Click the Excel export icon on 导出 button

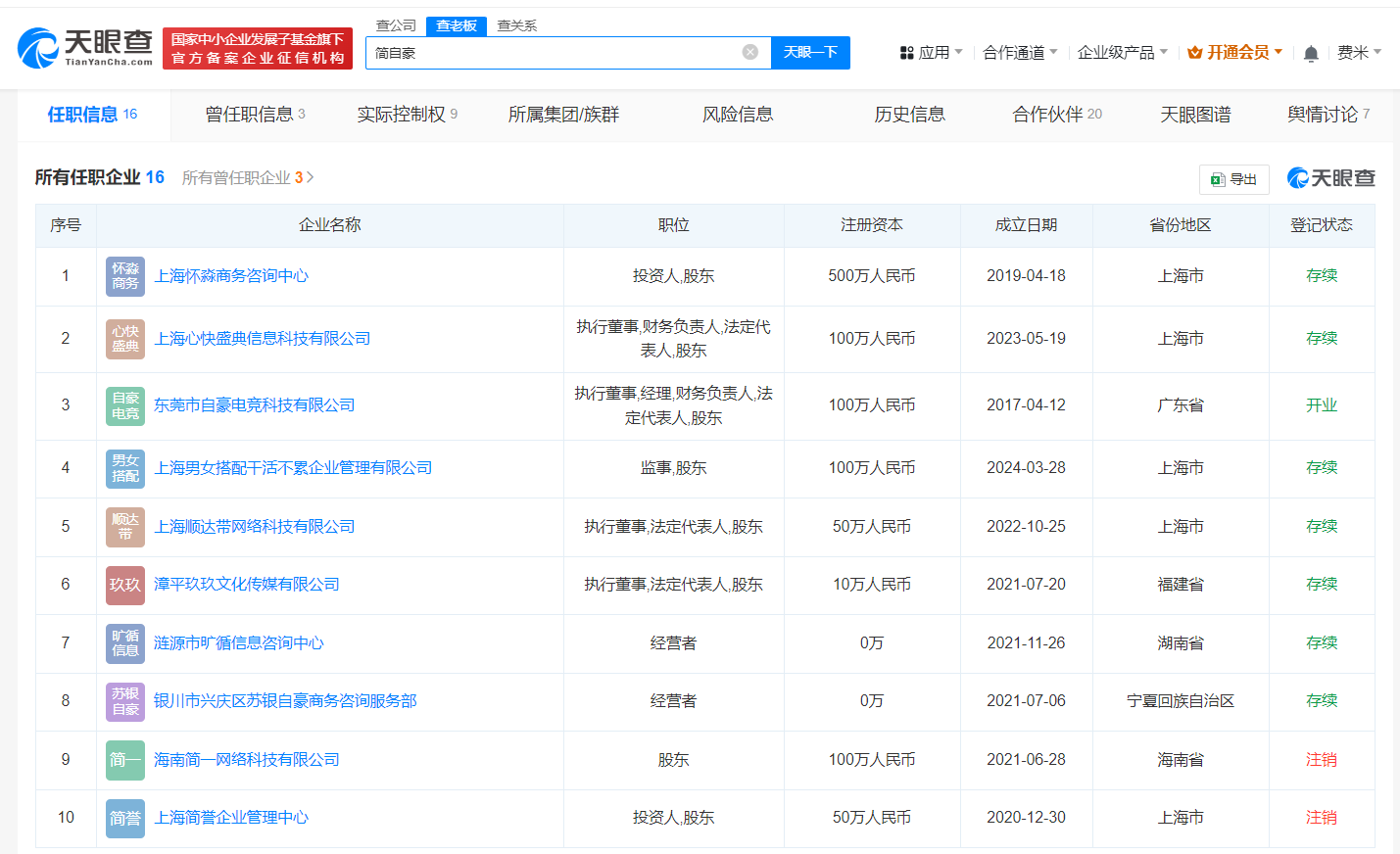(x=1218, y=179)
